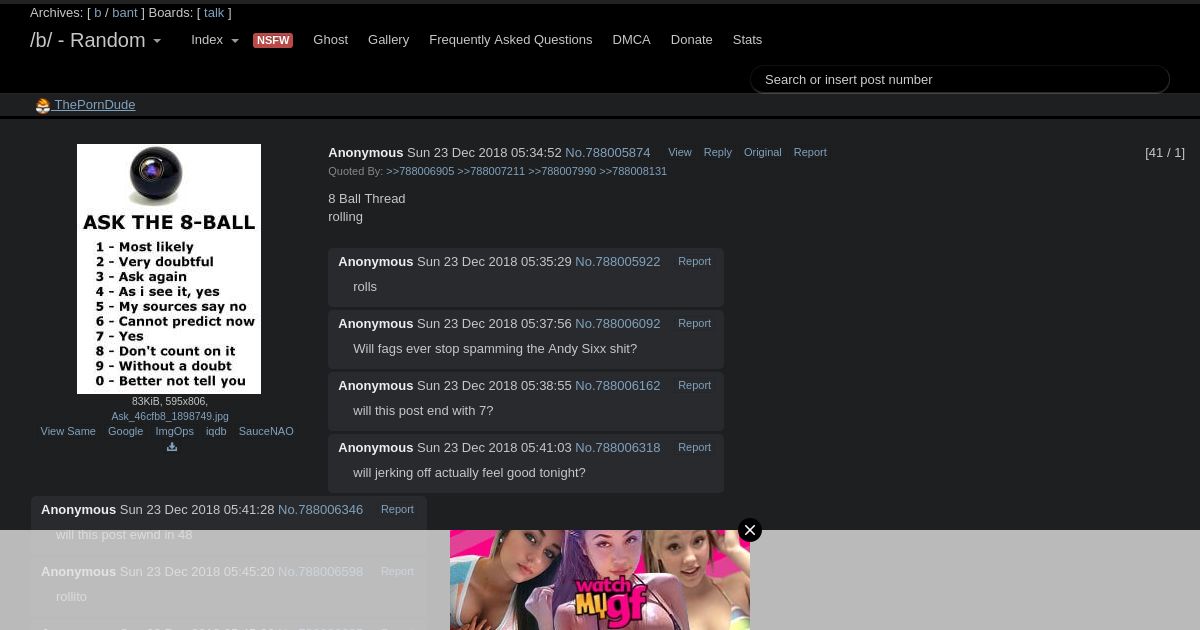Search image with SauceNAO
1200x630 pixels.
266,431
